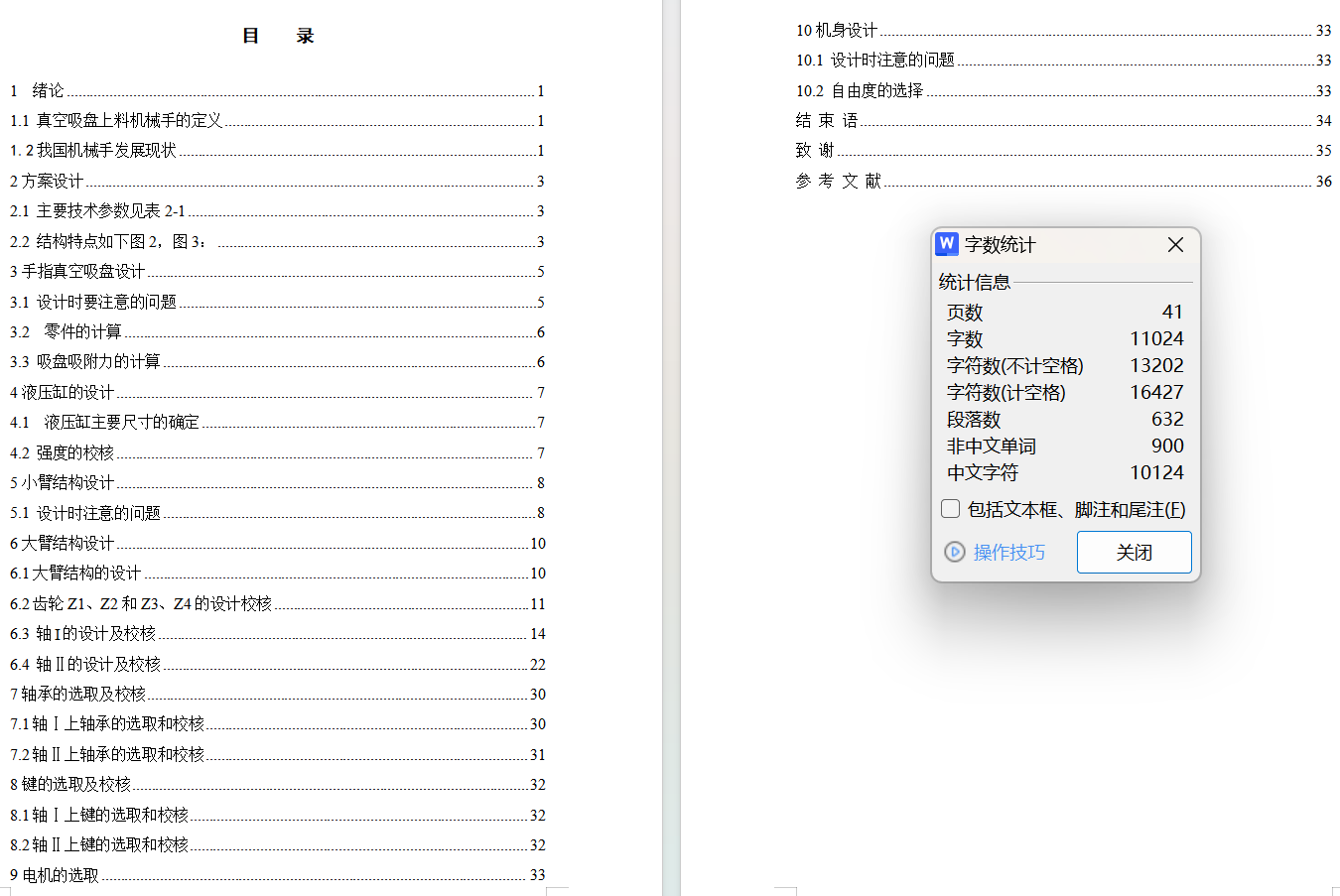Open entry 8.2 轴Ⅱ上键的选取和校核
Screen dimensions: 1340x896
coord(277,844)
